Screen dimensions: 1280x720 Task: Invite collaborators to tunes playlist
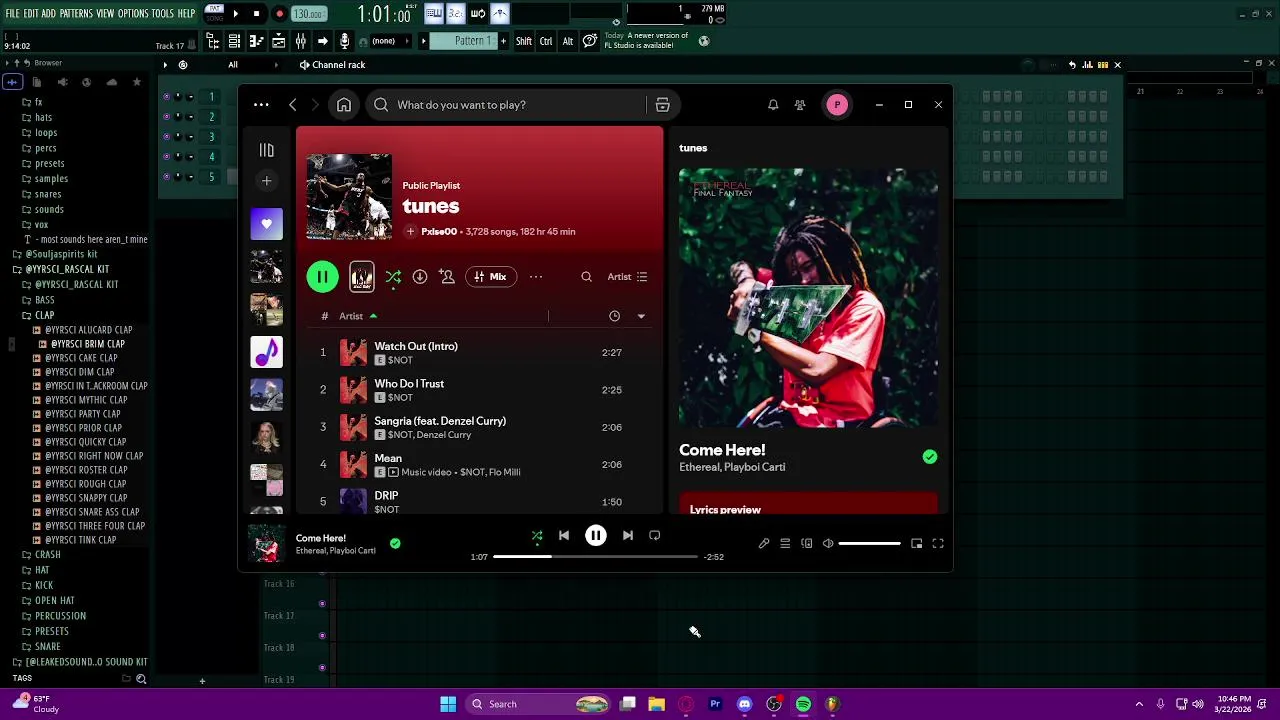tap(447, 277)
